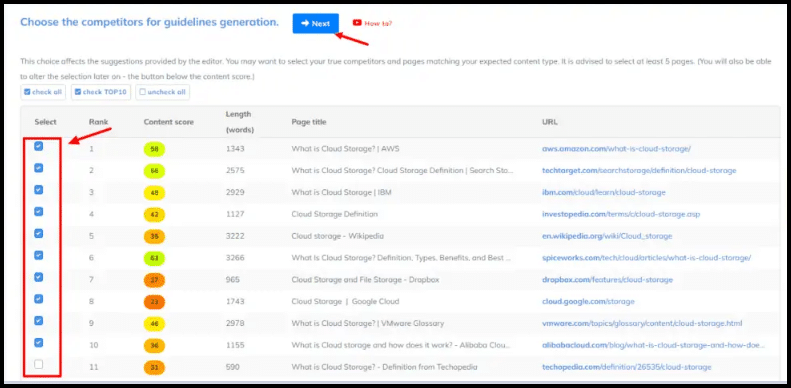The height and width of the screenshot is (388, 791).
Task: Click content score badge 23 for Google Cloud
Action: click(154, 302)
